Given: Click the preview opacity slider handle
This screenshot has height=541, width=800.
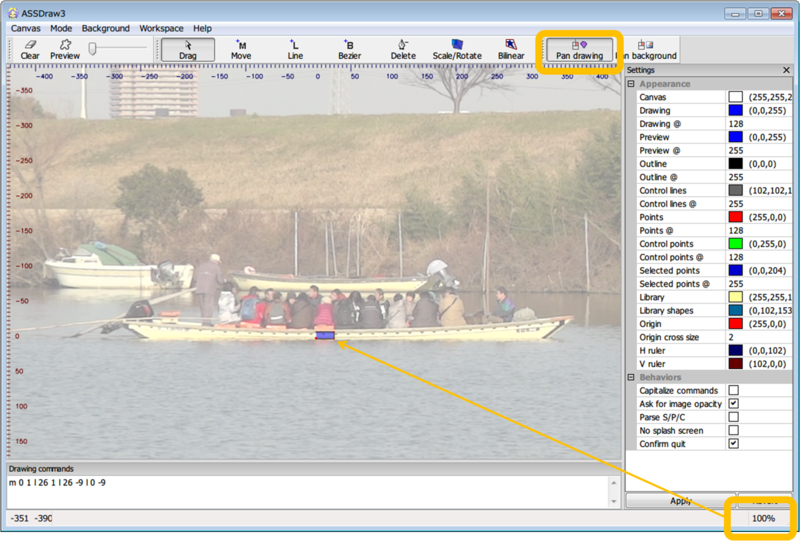Looking at the screenshot, I should [92, 48].
